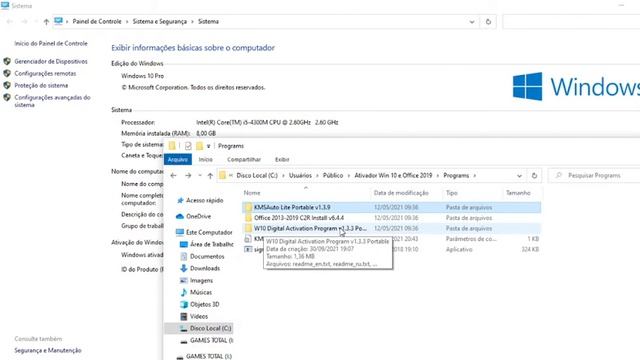
Task: Open Músicas in navigation pane
Action: (201, 292)
